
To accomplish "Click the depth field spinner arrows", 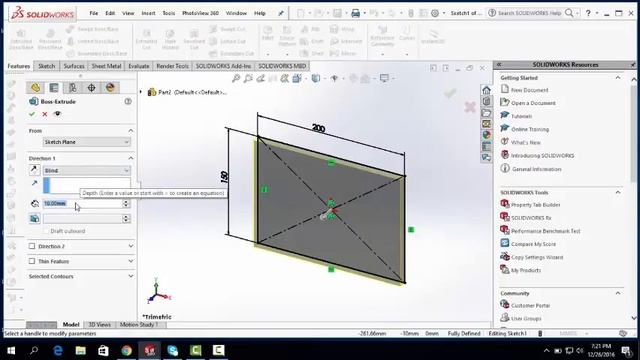I will coord(126,203).
